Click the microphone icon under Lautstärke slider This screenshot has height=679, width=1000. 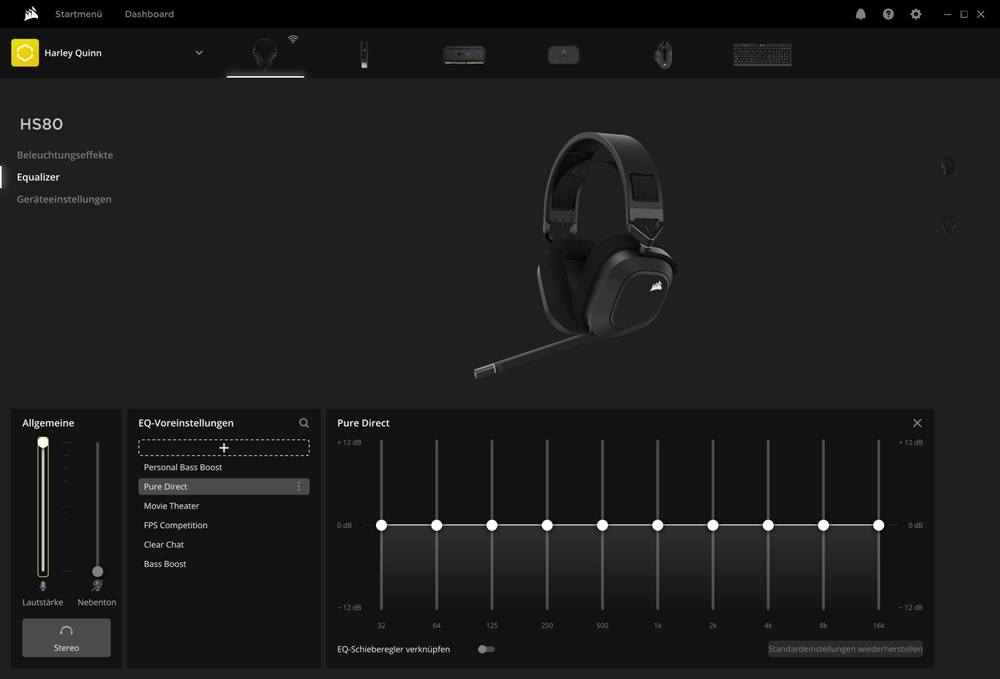click(x=43, y=586)
